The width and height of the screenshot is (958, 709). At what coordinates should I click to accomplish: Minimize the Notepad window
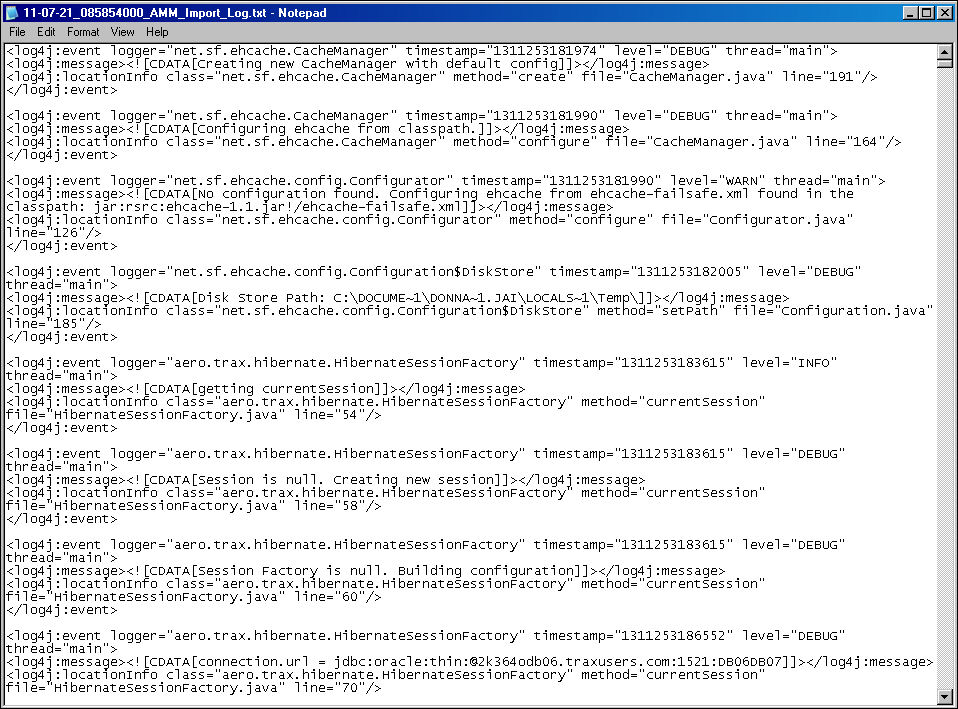click(x=910, y=13)
